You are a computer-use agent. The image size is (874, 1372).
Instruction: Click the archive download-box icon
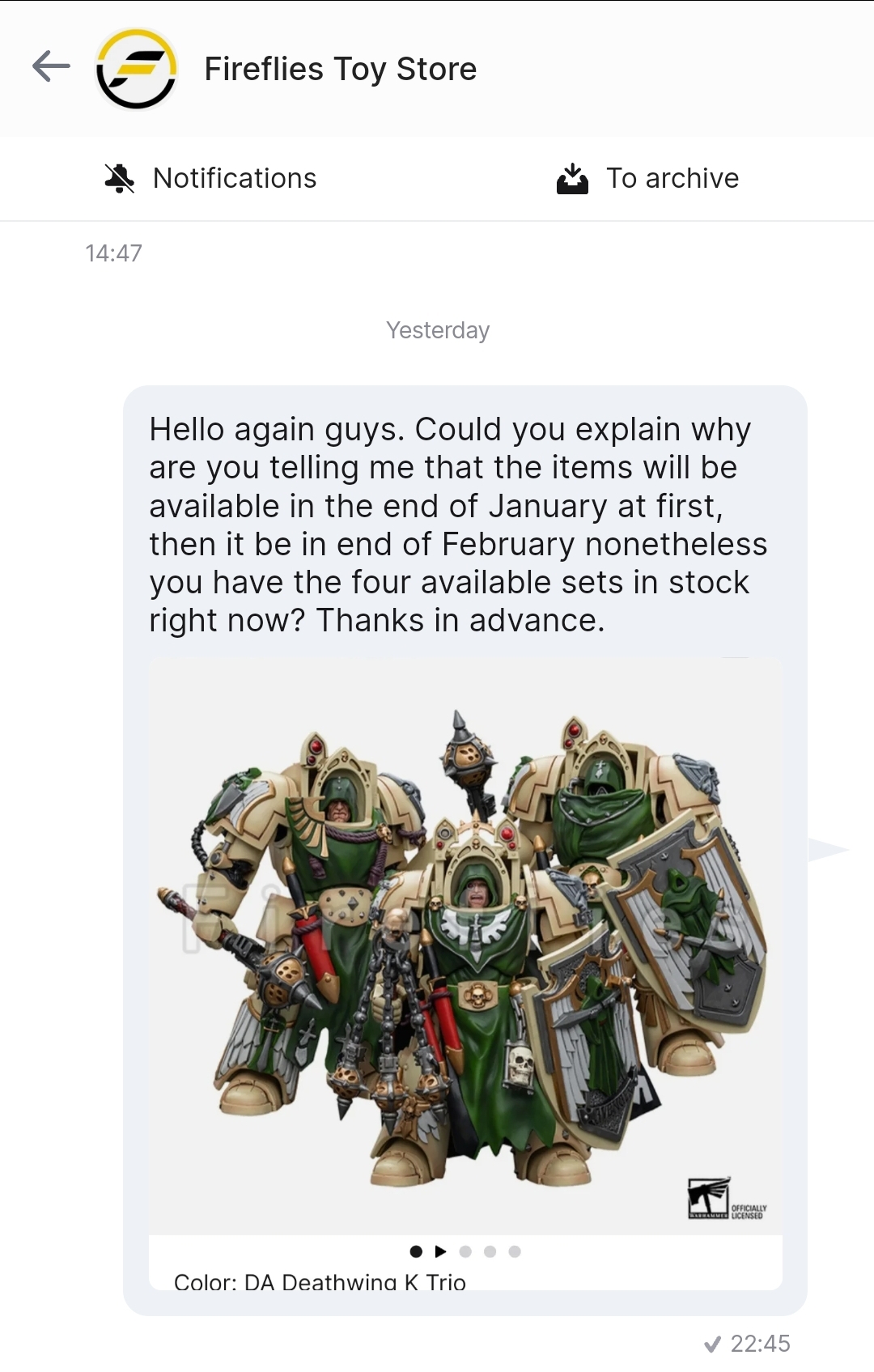[572, 178]
